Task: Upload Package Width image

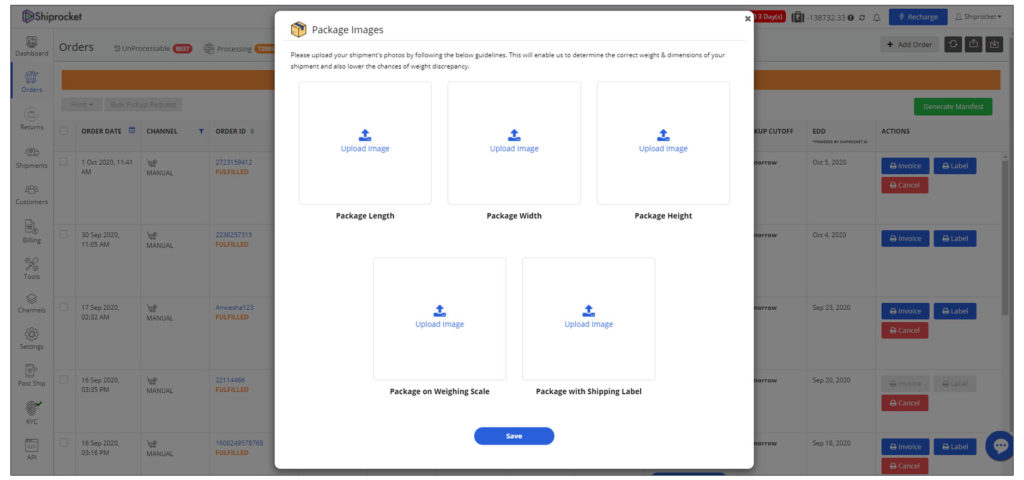Action: (x=514, y=141)
